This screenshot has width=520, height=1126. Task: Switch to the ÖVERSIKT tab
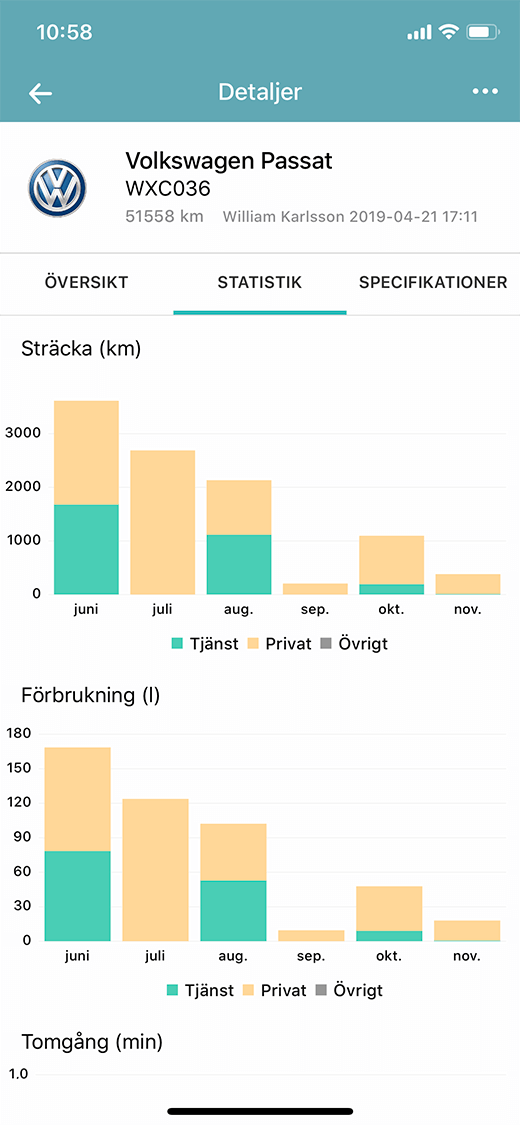click(x=86, y=282)
